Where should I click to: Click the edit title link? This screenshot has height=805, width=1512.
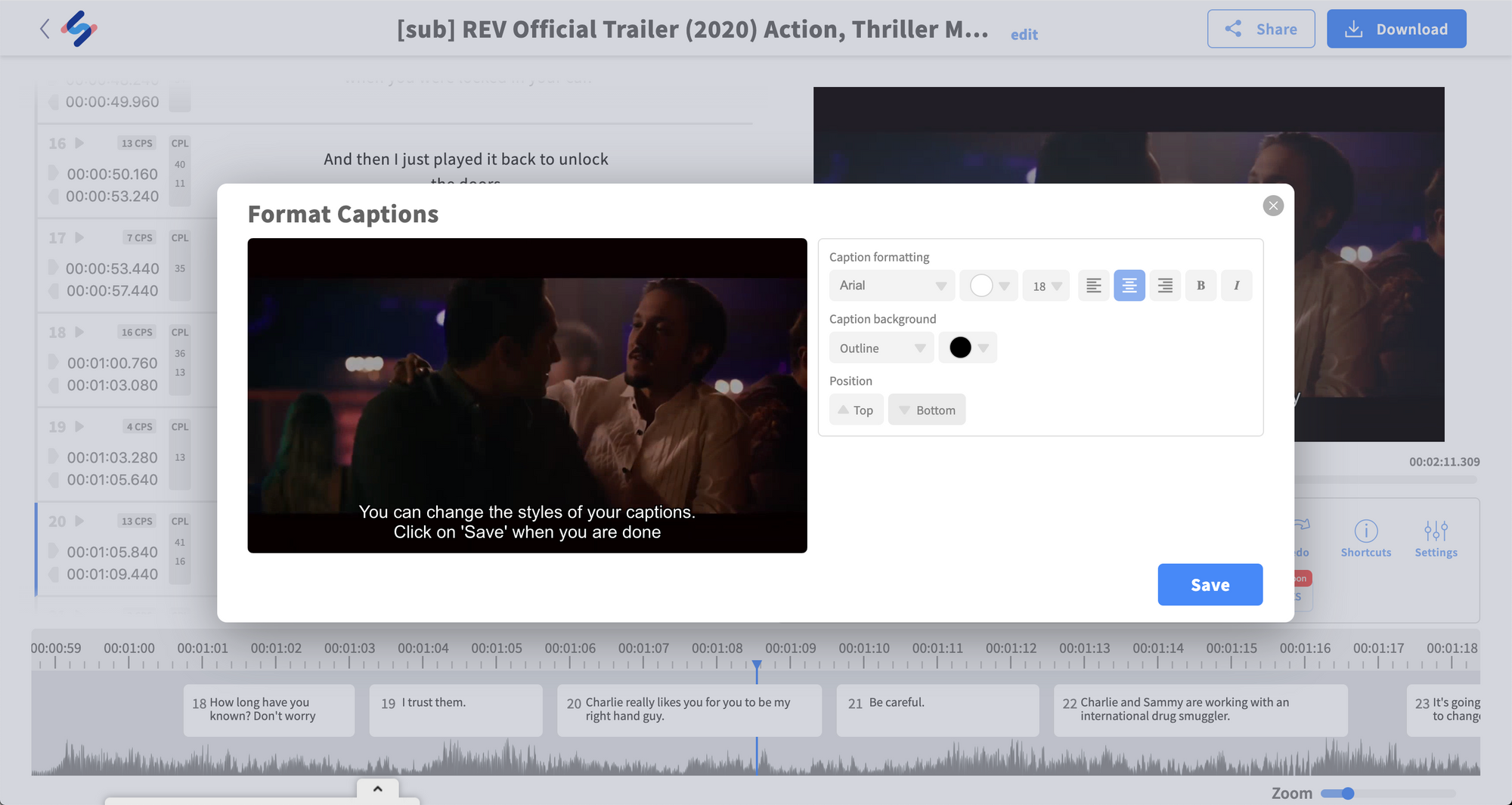1024,35
